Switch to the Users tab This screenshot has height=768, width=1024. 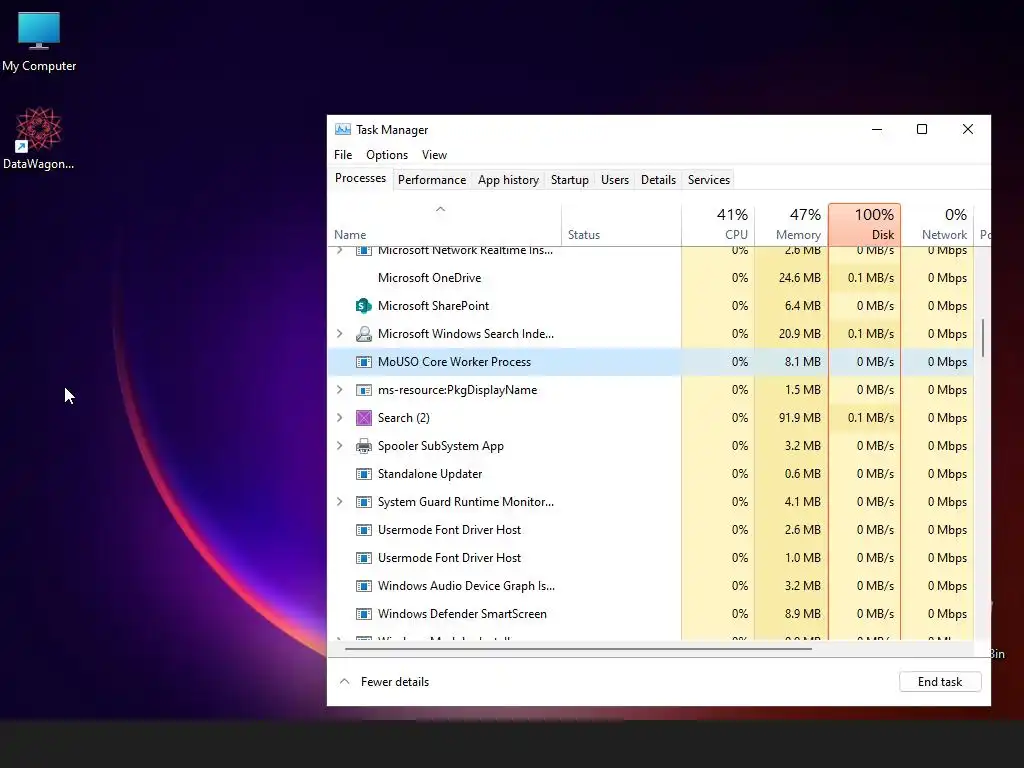coord(615,180)
